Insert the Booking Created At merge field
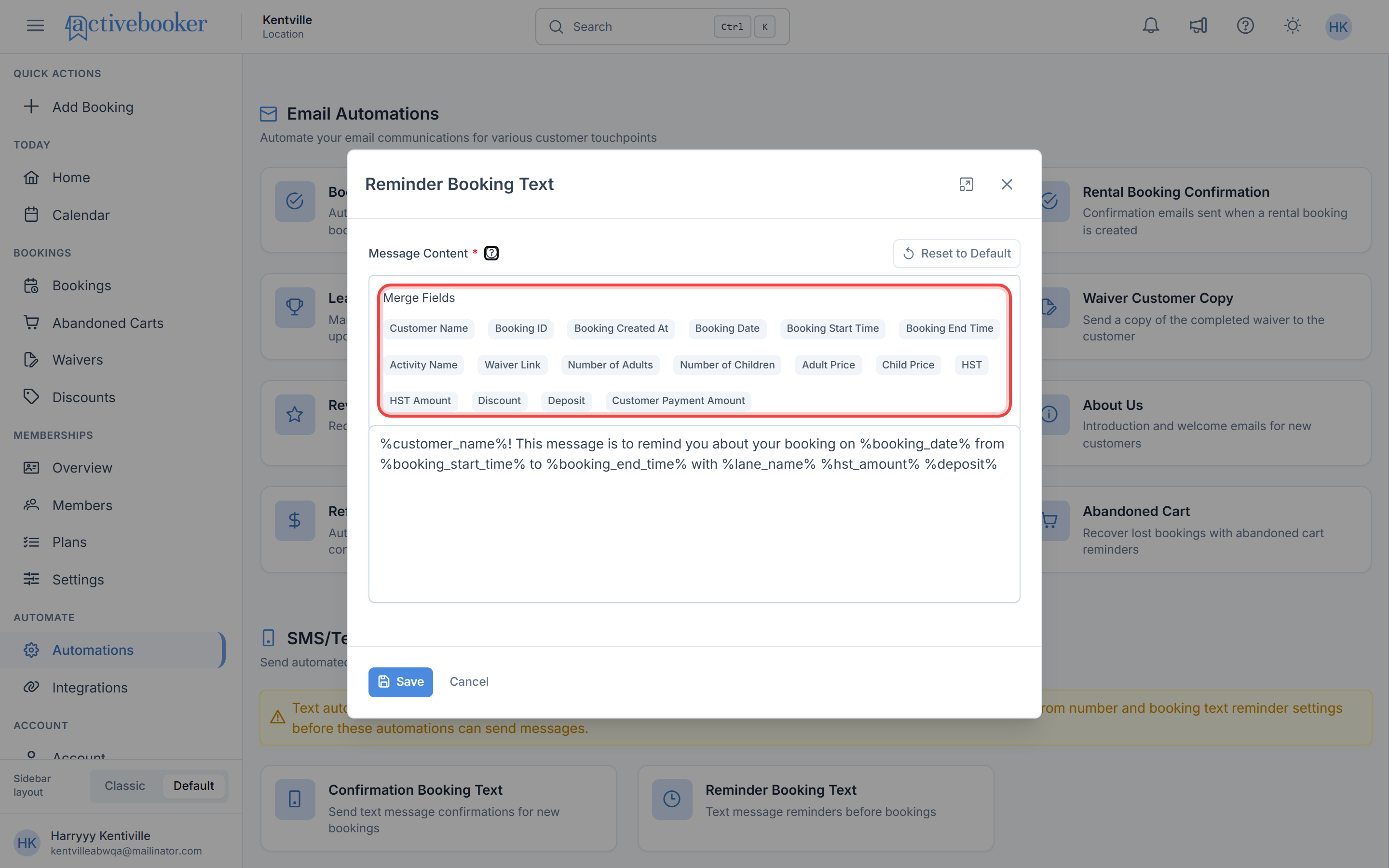The image size is (1389, 868). (x=621, y=329)
